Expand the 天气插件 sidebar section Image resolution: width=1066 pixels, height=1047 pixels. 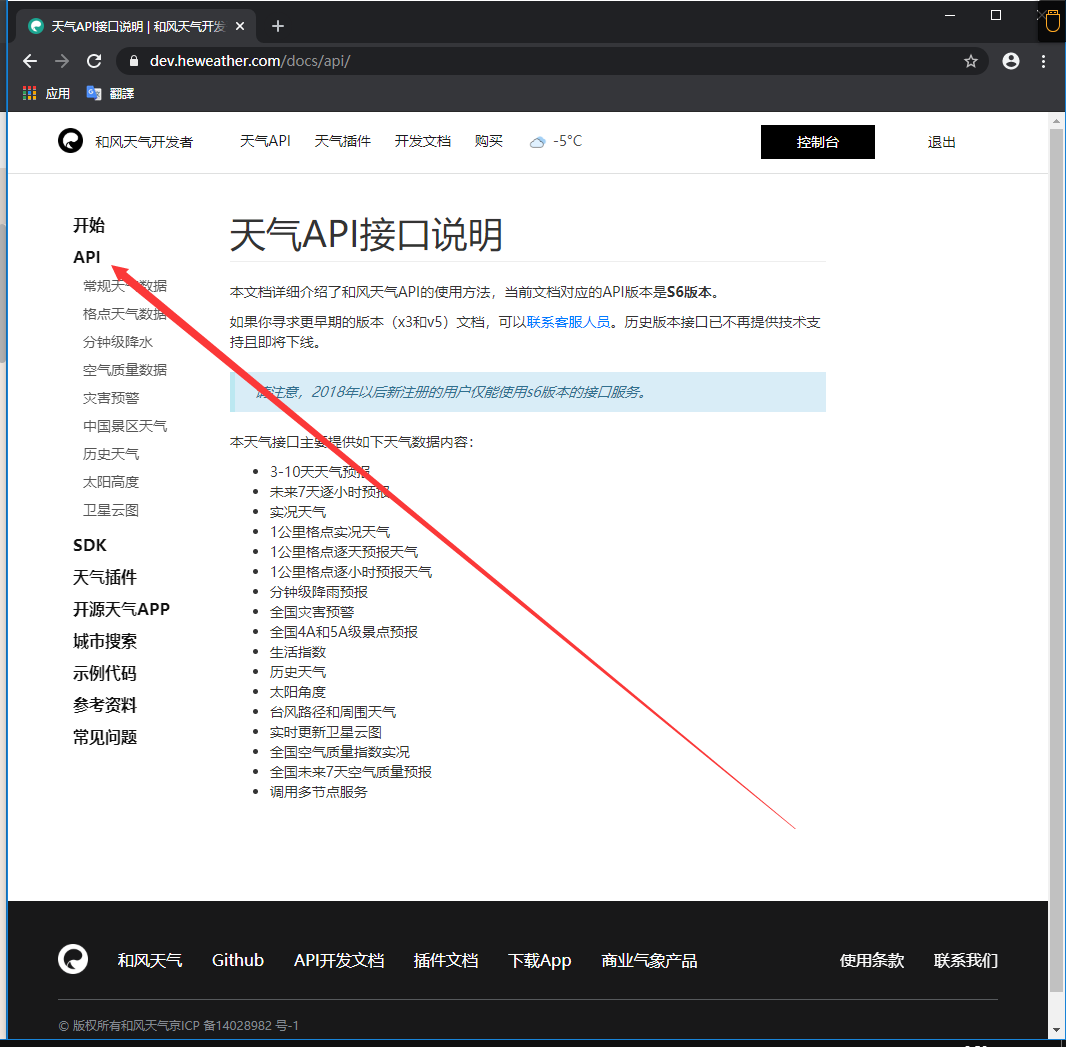click(105, 577)
